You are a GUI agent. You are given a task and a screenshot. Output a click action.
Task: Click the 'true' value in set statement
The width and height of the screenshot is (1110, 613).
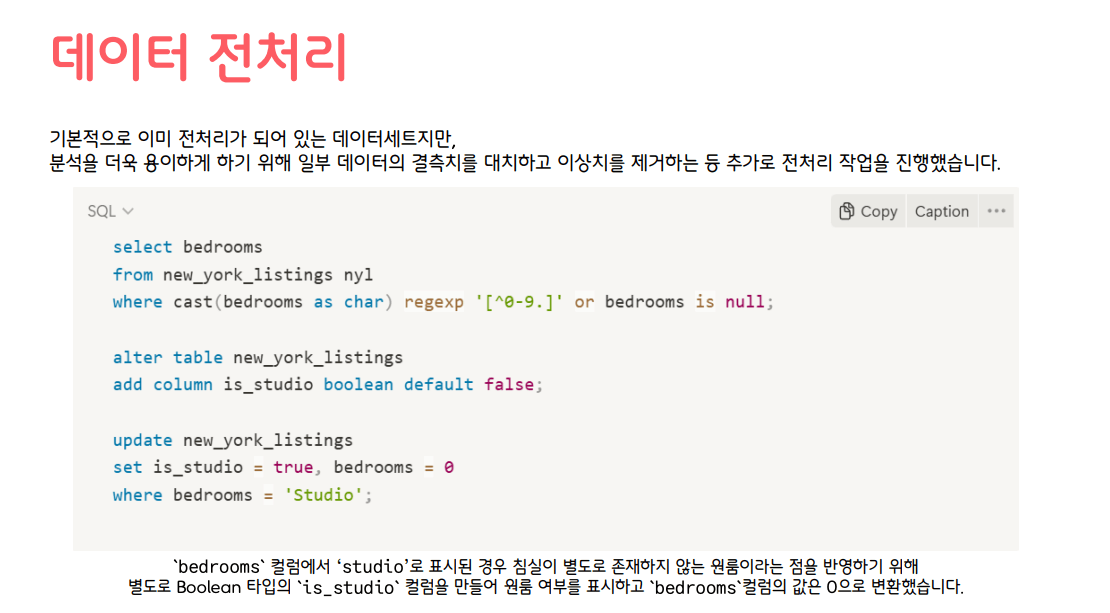292,467
